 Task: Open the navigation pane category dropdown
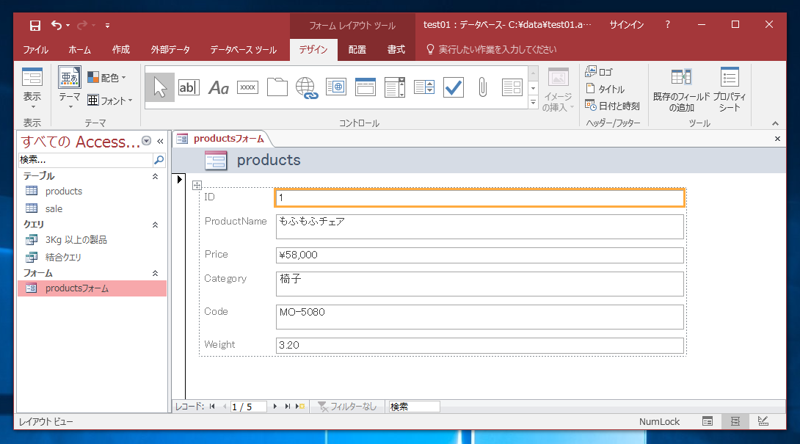pos(146,141)
